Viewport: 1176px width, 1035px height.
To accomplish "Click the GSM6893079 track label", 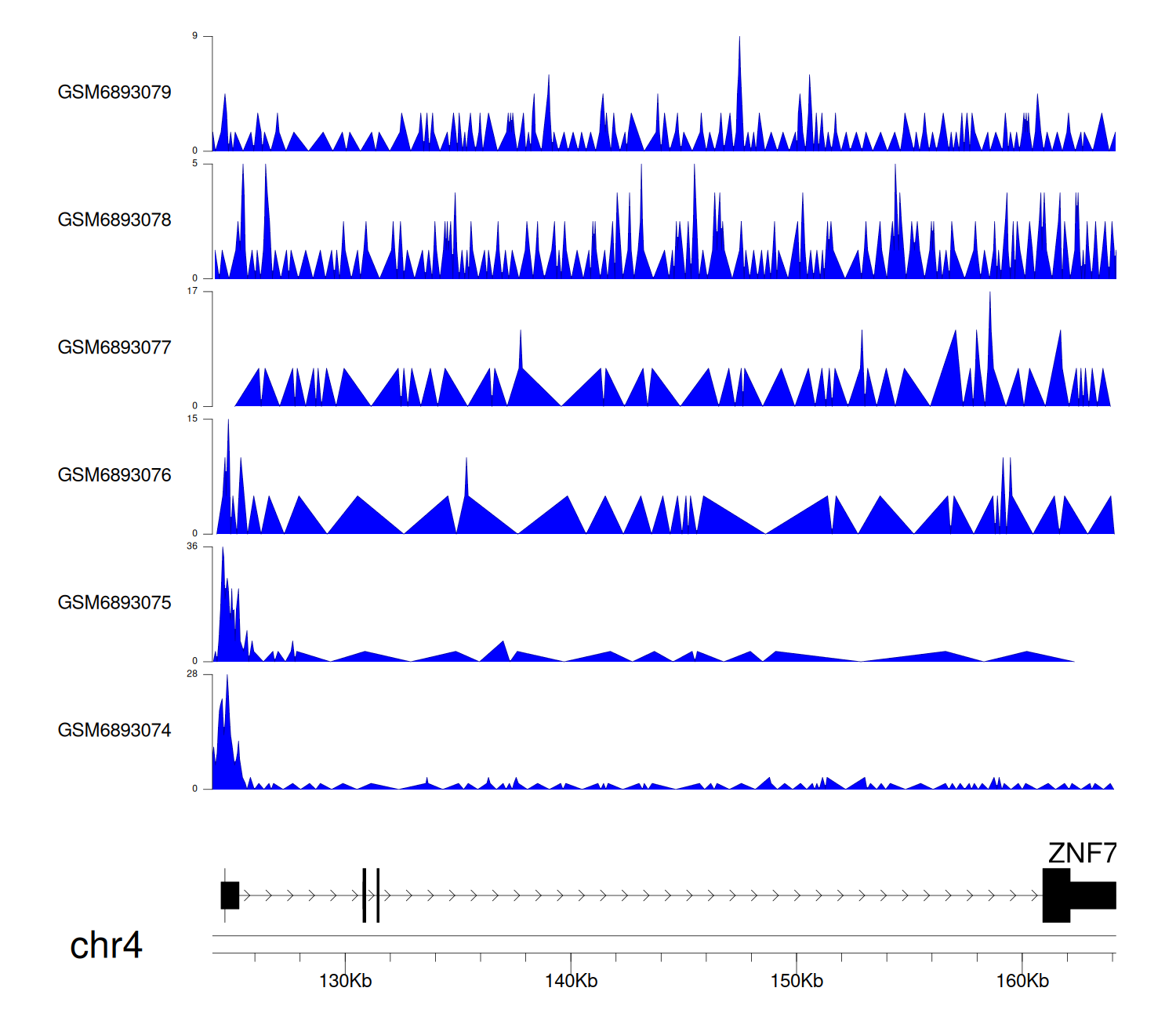I will (x=114, y=93).
